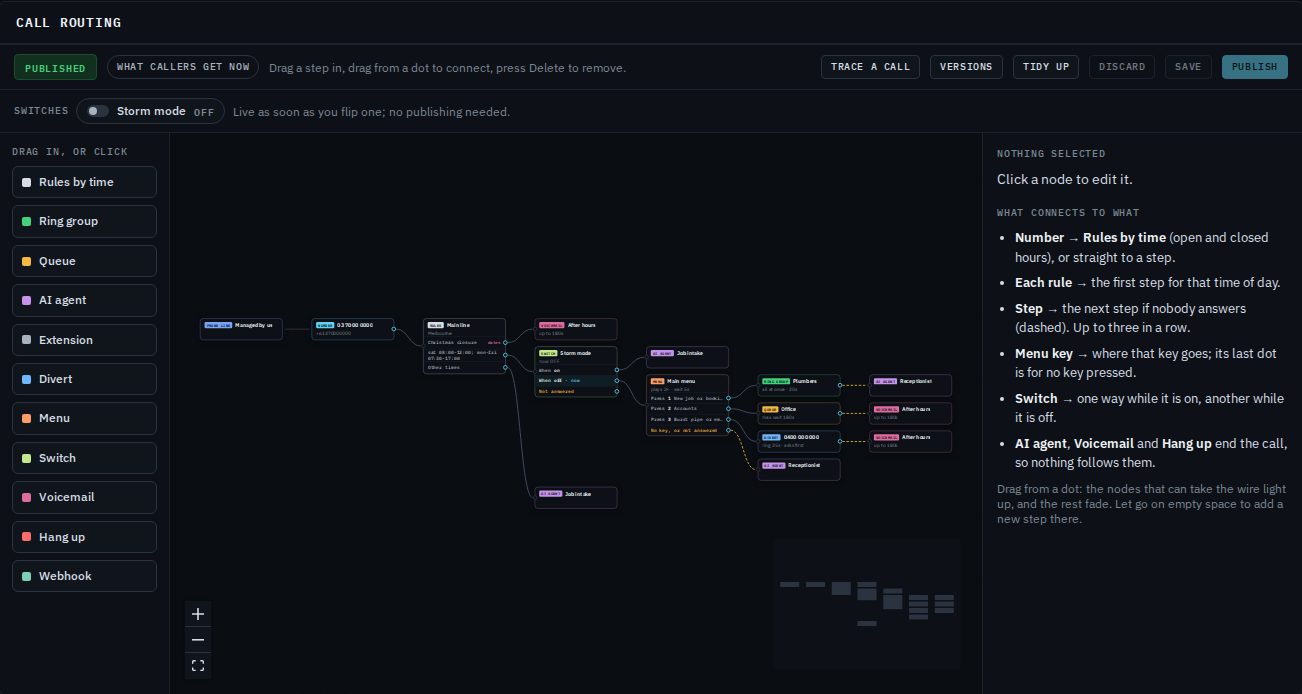The width and height of the screenshot is (1302, 694).
Task: Add a Voicemail step
Action: click(84, 497)
